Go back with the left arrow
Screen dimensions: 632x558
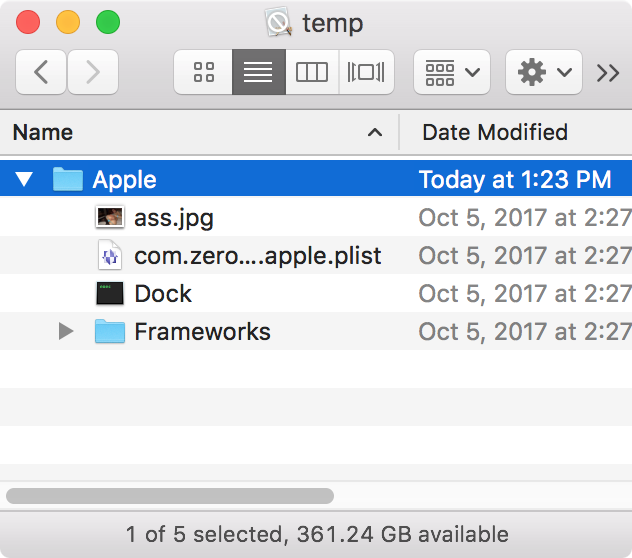[41, 72]
